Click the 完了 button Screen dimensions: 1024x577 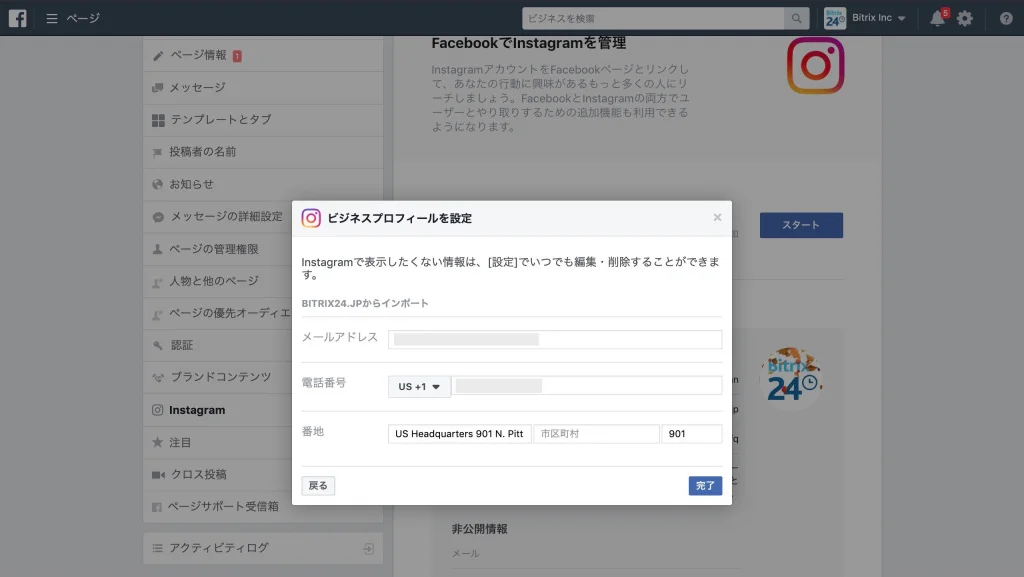point(705,485)
